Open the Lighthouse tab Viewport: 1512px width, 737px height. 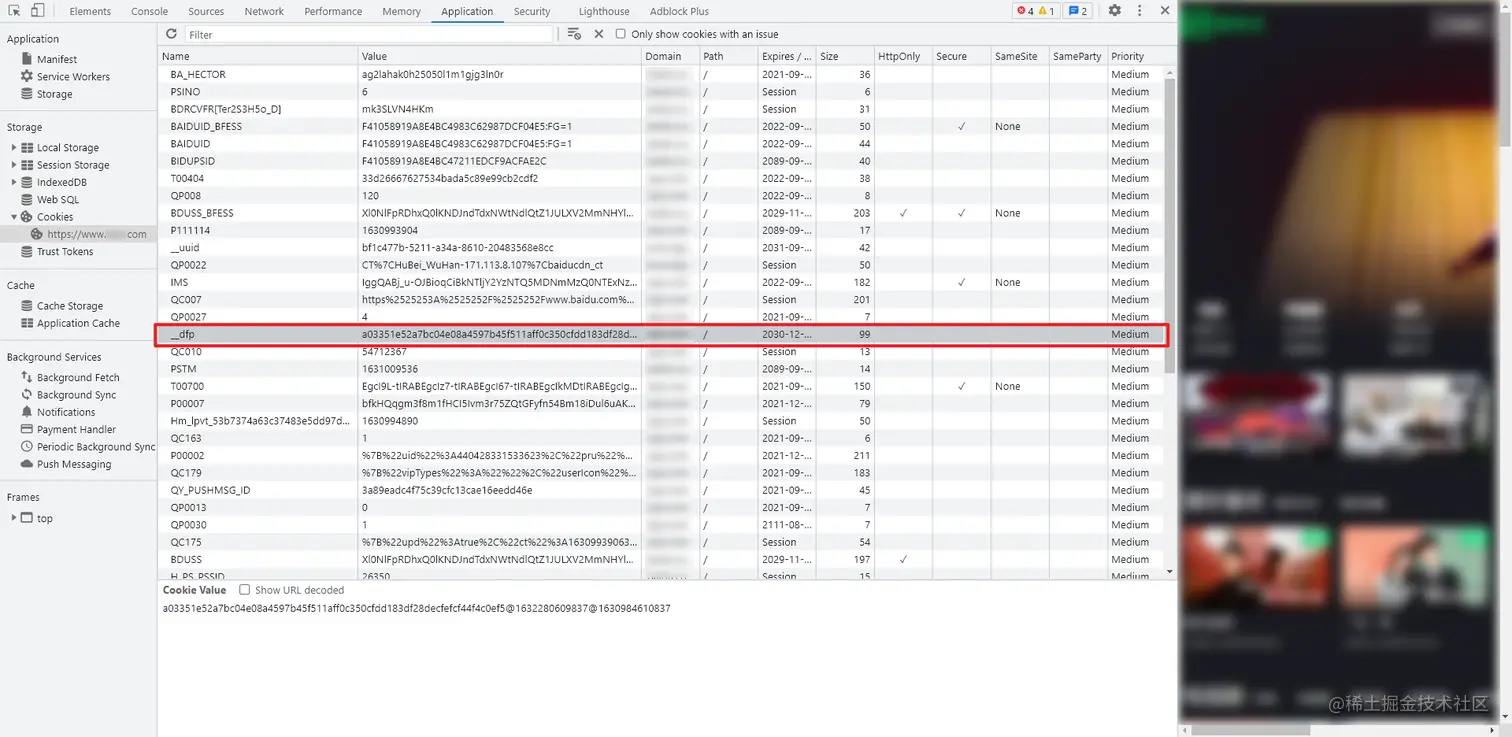pos(604,11)
